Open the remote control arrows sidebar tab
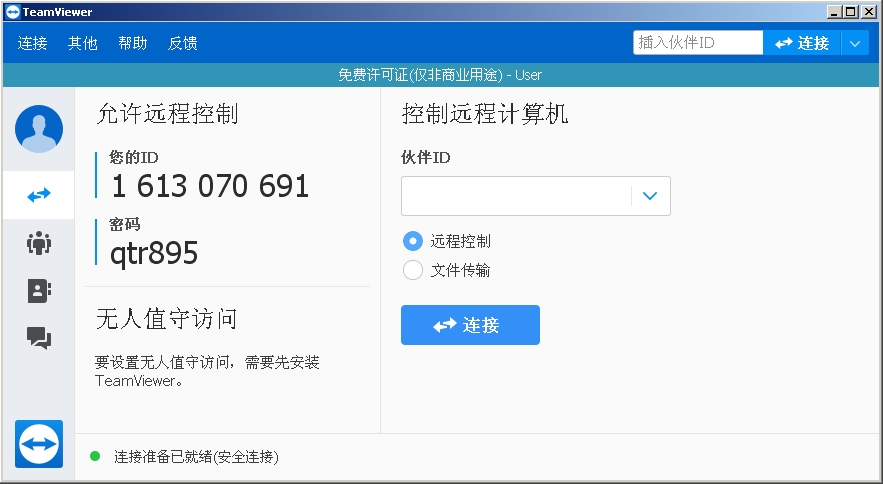Viewport: 883px width, 484px height. click(x=38, y=195)
